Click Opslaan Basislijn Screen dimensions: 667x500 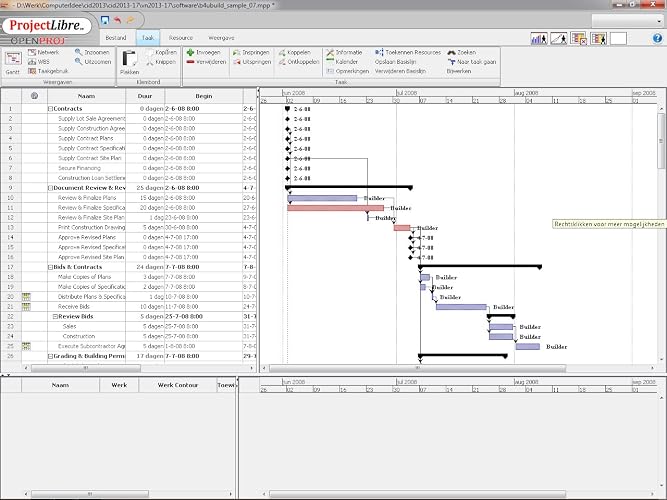[395, 62]
